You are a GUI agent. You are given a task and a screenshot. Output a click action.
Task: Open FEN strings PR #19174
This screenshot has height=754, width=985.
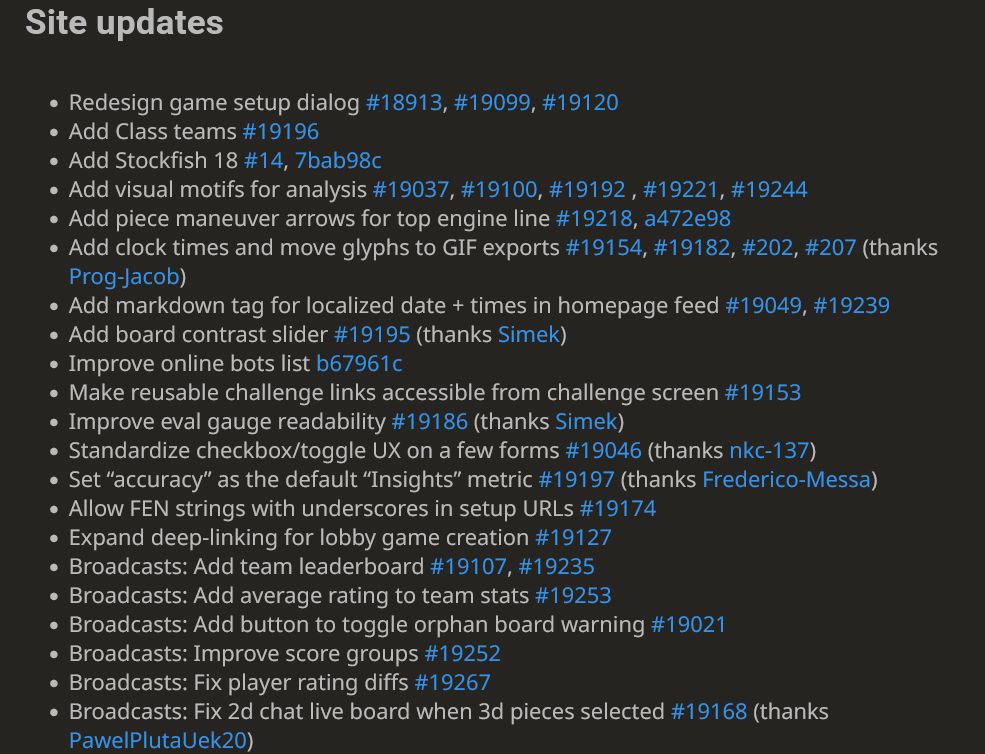point(617,508)
